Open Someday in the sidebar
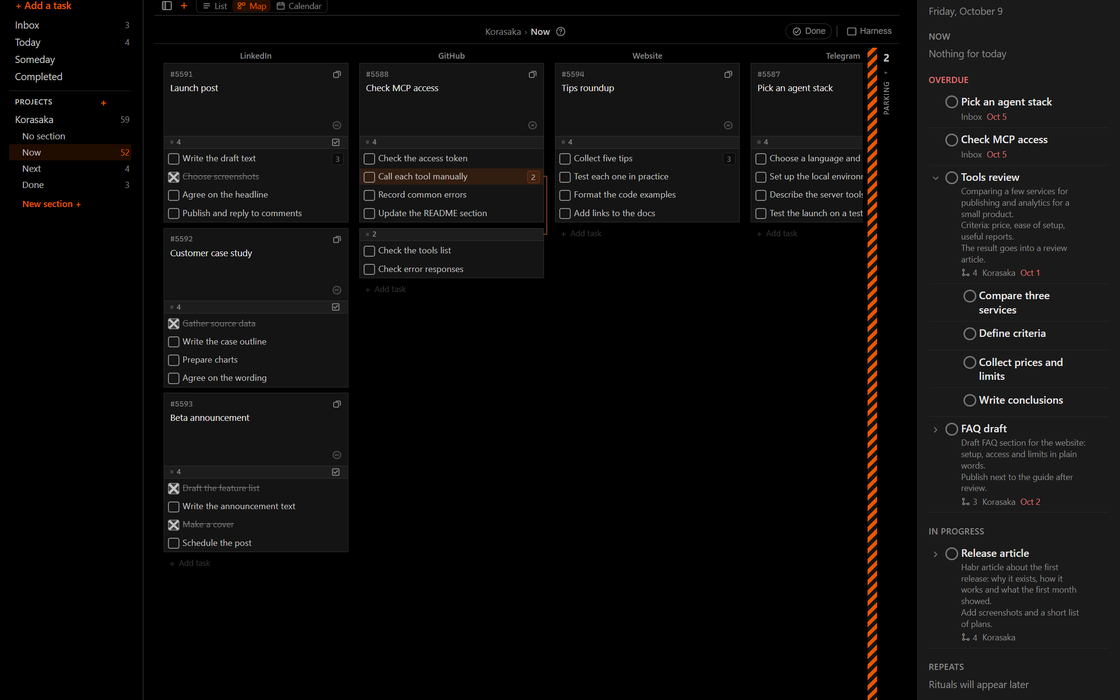The image size is (1120, 700). (71, 59)
